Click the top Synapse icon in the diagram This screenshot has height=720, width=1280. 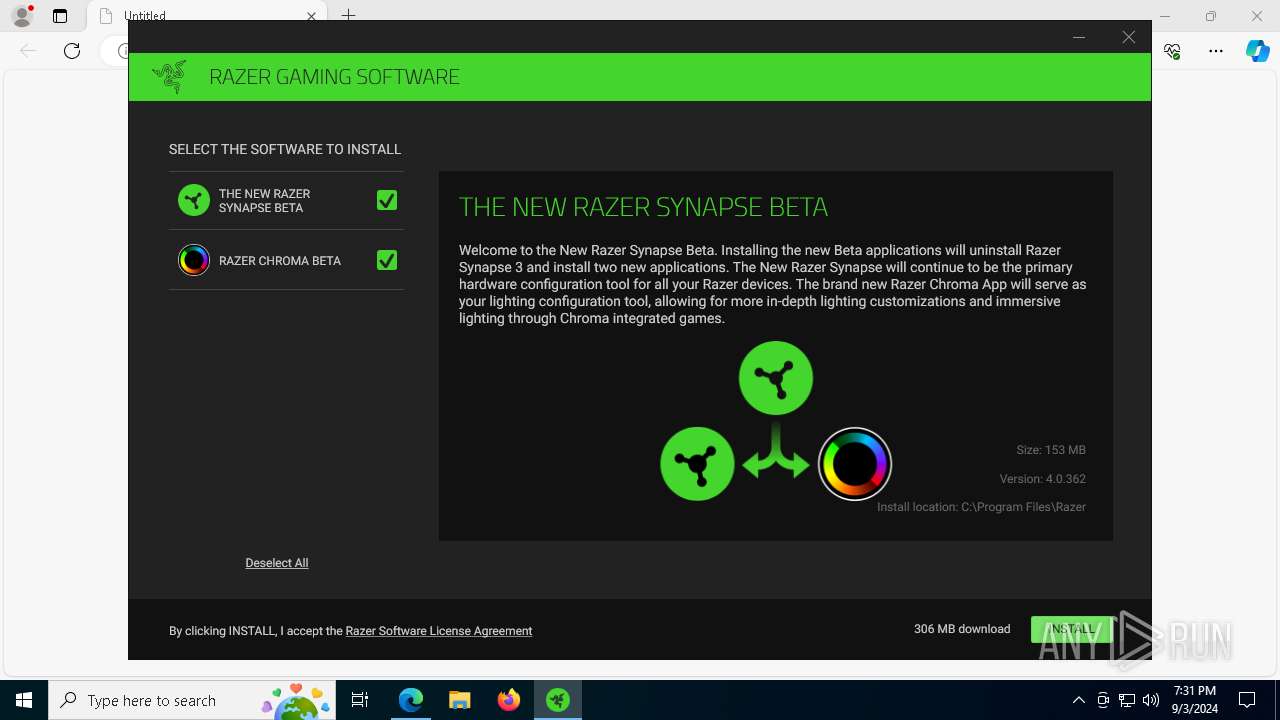point(776,378)
